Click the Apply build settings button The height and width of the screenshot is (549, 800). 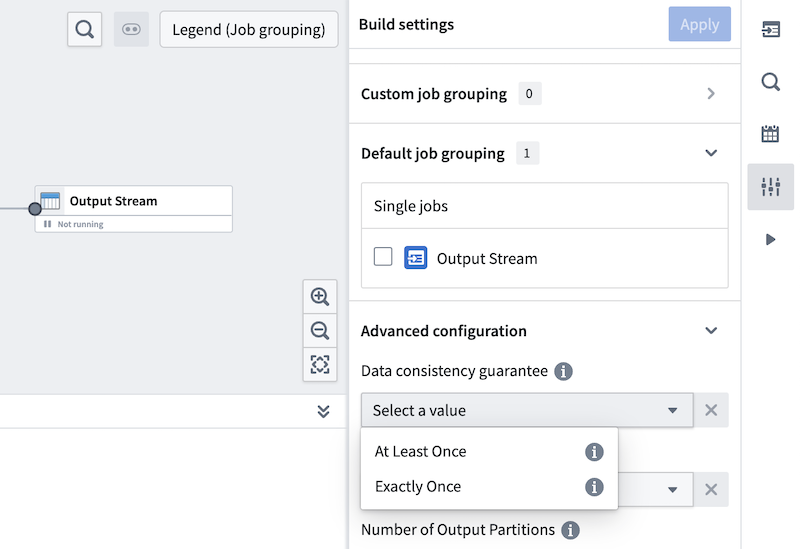tap(699, 24)
